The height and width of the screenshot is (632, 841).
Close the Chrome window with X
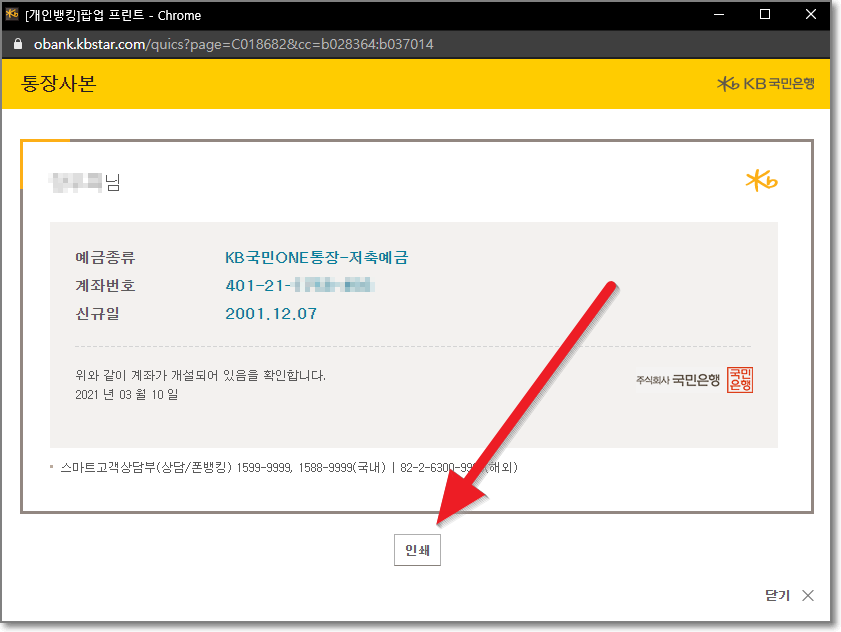point(810,14)
